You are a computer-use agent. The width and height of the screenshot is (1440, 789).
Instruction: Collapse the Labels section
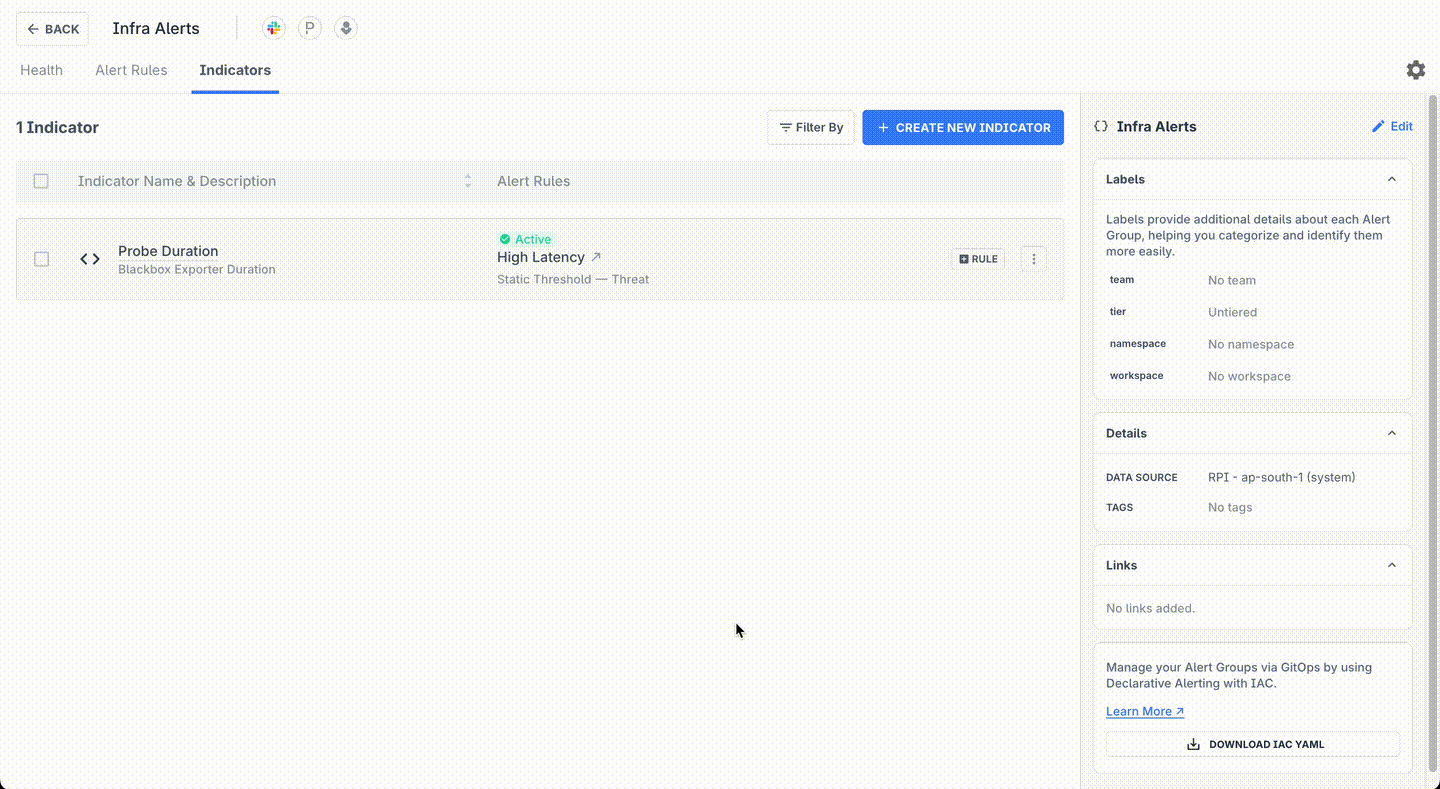[1391, 180]
